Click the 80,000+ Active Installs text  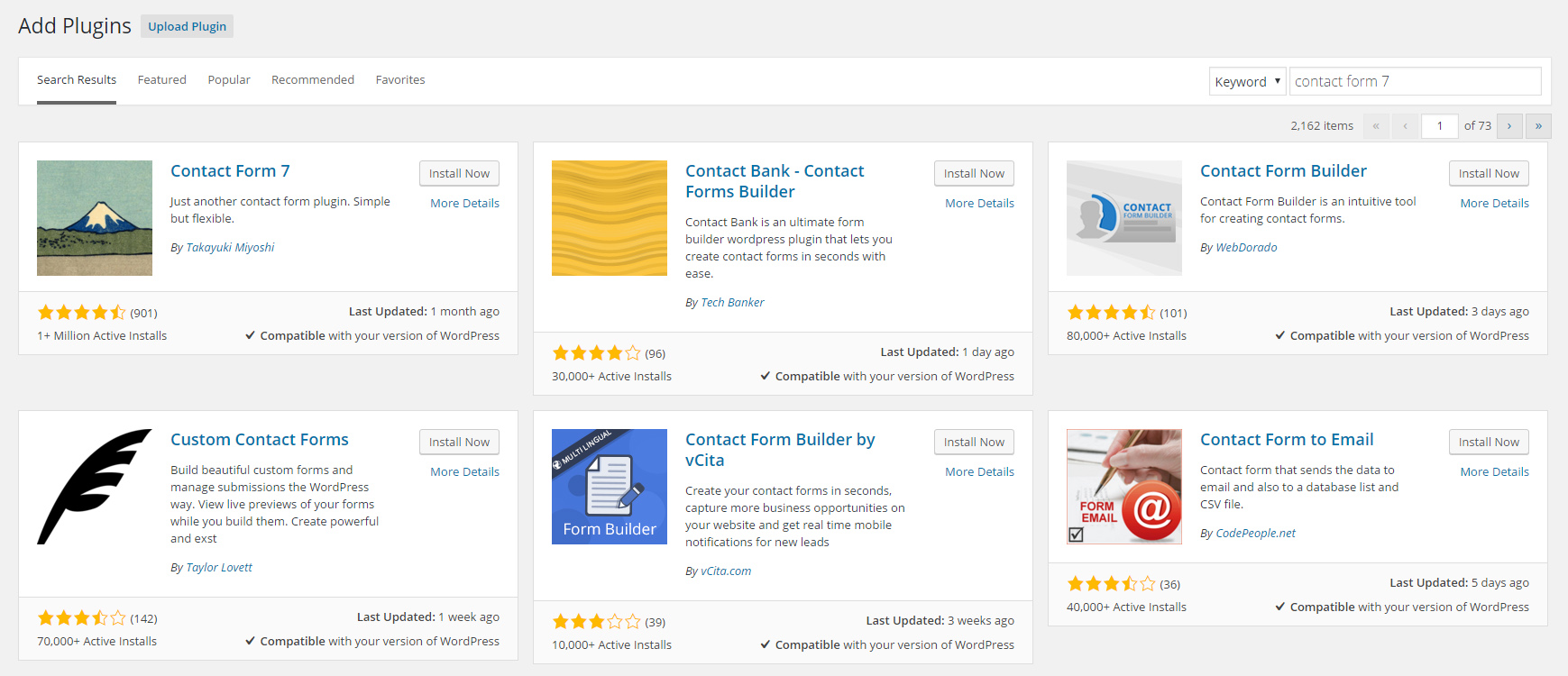(x=1126, y=335)
